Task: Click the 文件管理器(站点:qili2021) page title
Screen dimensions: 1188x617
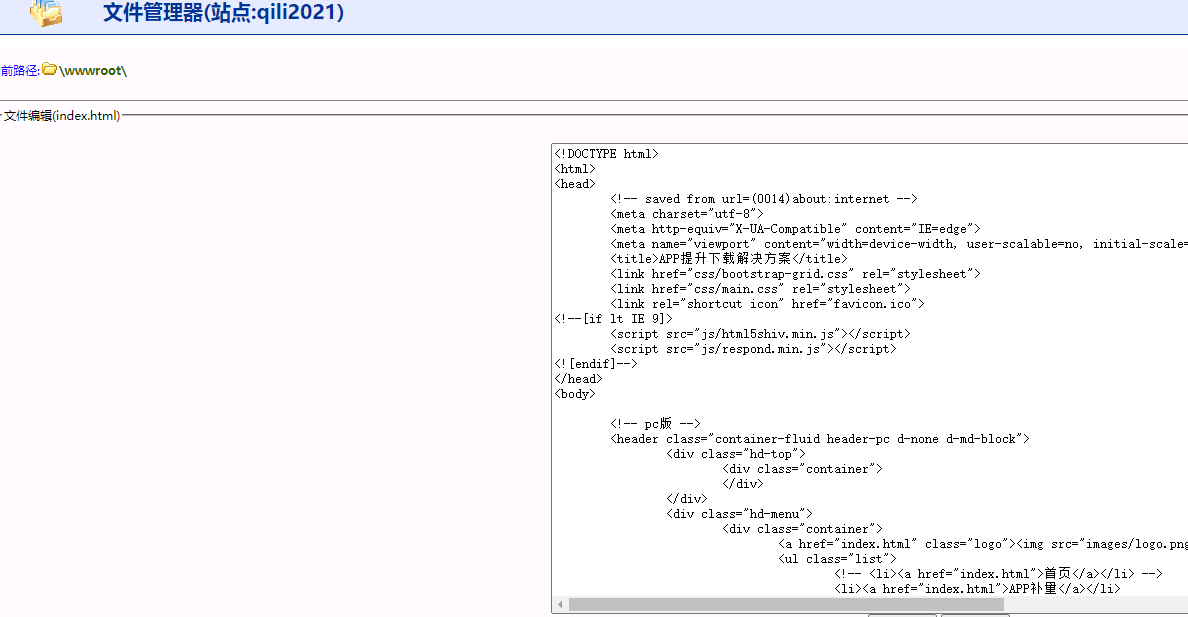Action: 223,13
